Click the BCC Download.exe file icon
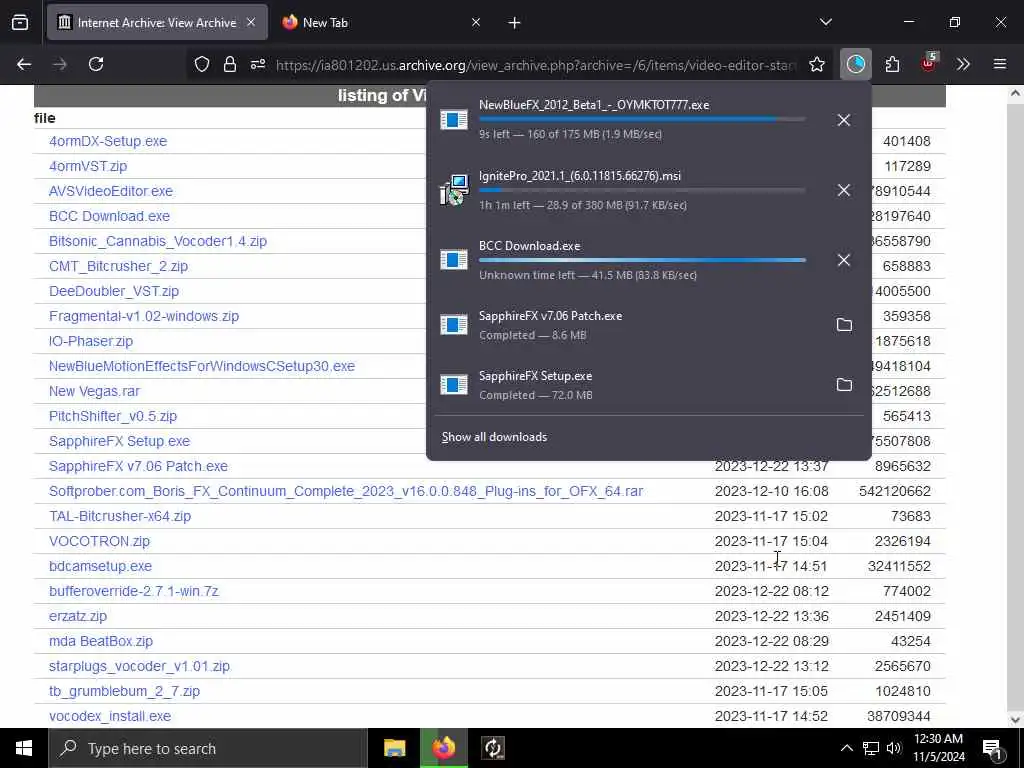Screen dimensions: 1024x768 [x=454, y=260]
